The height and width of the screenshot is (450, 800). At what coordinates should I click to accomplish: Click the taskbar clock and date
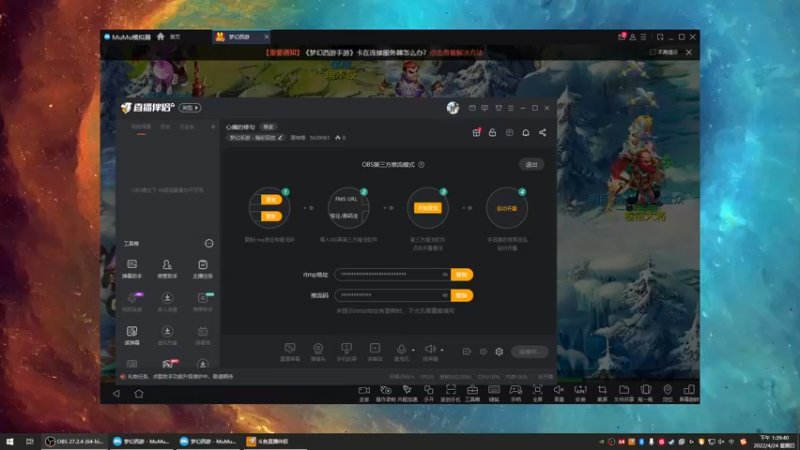pyautogui.click(x=773, y=441)
